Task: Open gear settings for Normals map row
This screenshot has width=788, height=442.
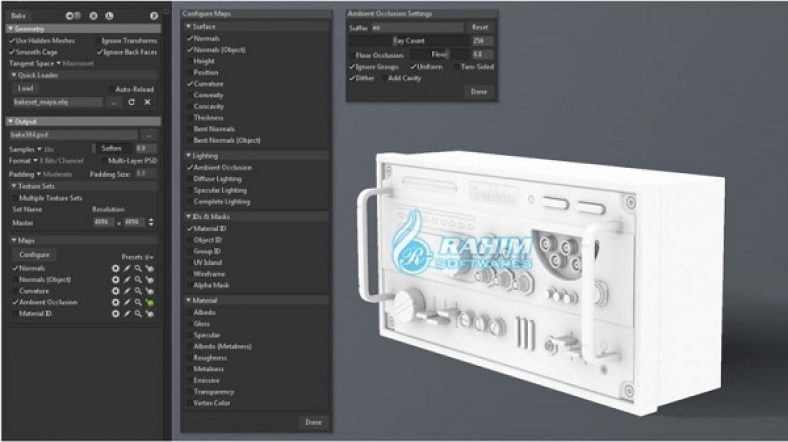Action: coord(116,269)
